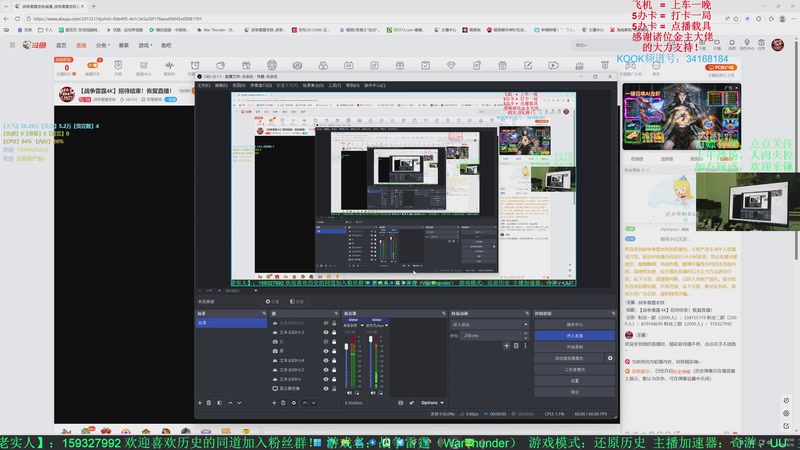
Task: Pop out the Audio Mixer dock icon
Action: (443, 313)
